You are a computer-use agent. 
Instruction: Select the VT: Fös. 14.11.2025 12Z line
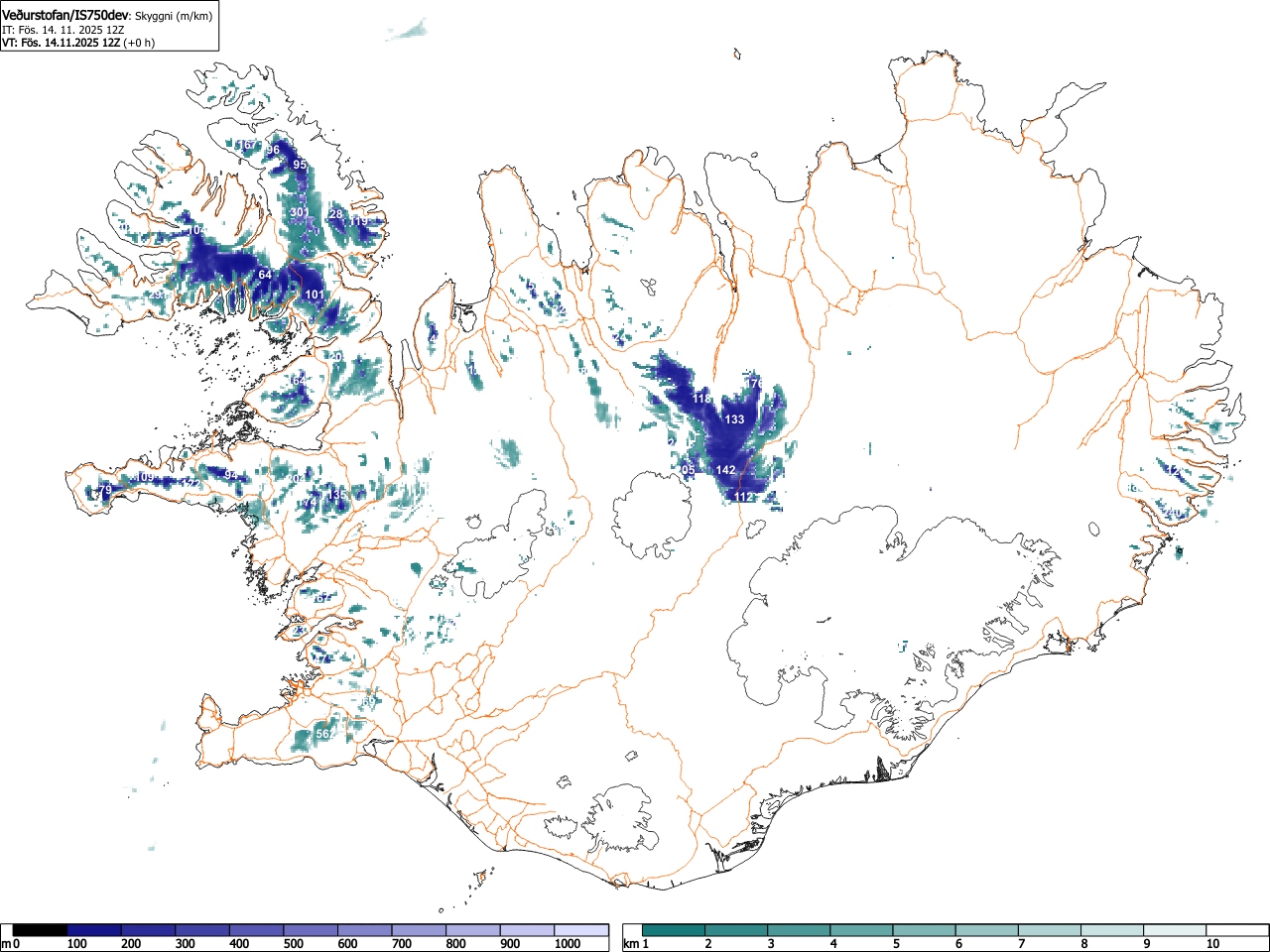point(61,43)
